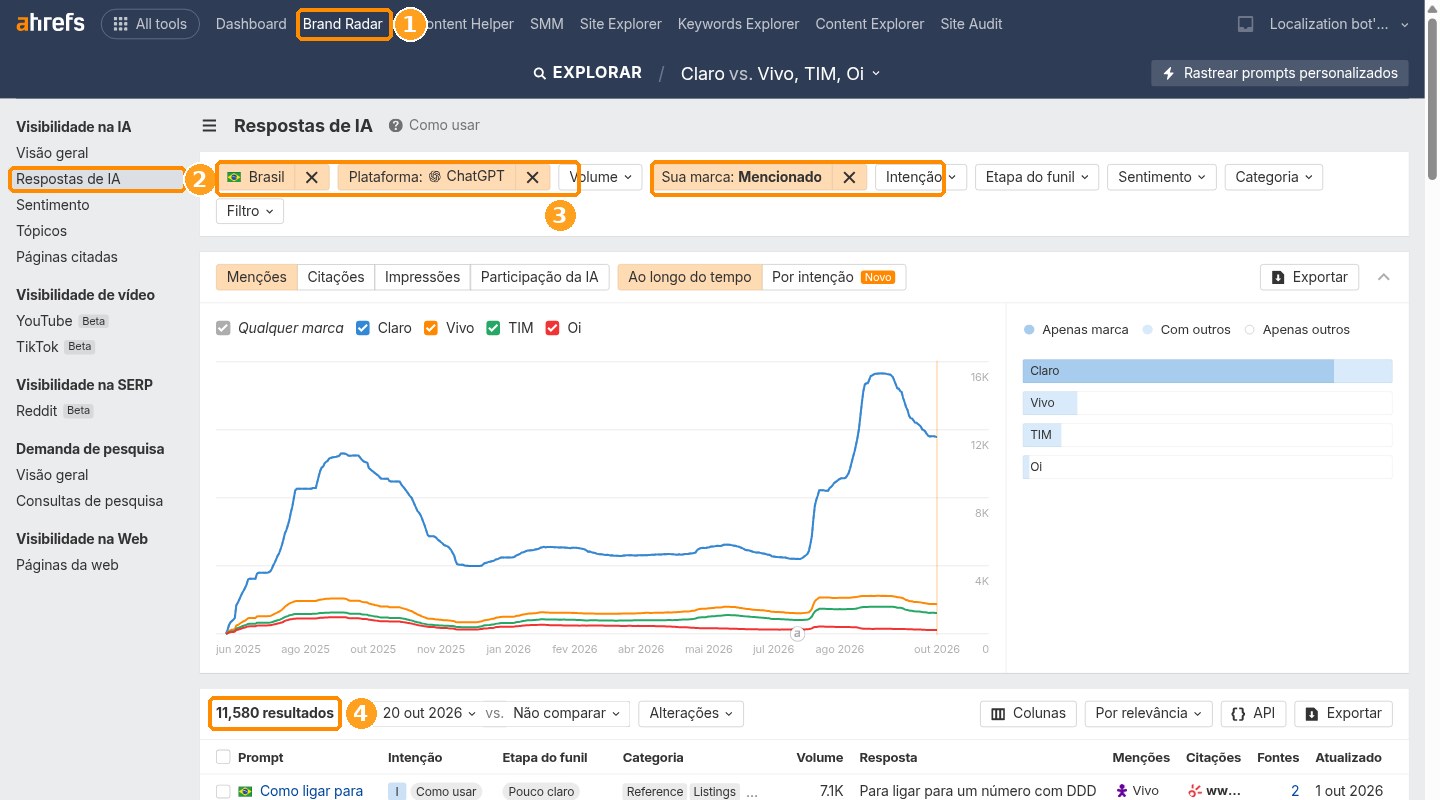Click the API button
This screenshot has width=1440, height=800.
(x=1253, y=713)
